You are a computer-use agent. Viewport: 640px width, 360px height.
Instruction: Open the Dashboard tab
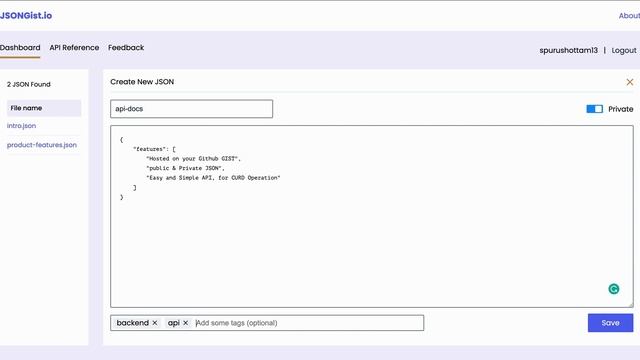[20, 48]
